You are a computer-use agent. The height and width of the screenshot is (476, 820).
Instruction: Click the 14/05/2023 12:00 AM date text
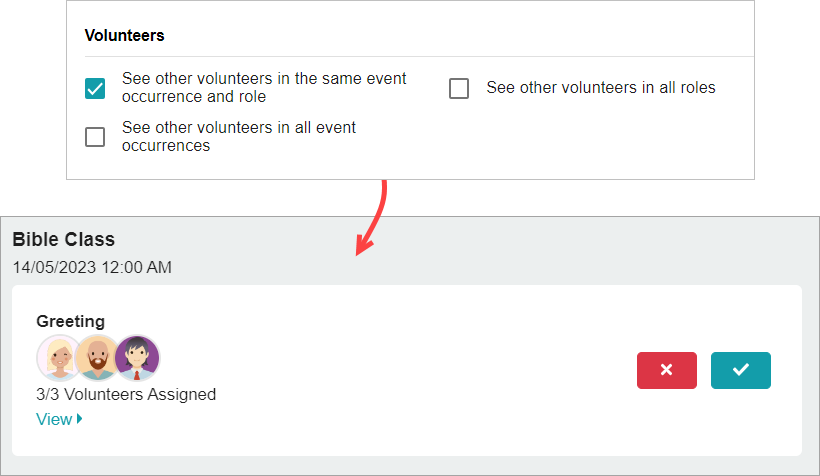pos(92,267)
